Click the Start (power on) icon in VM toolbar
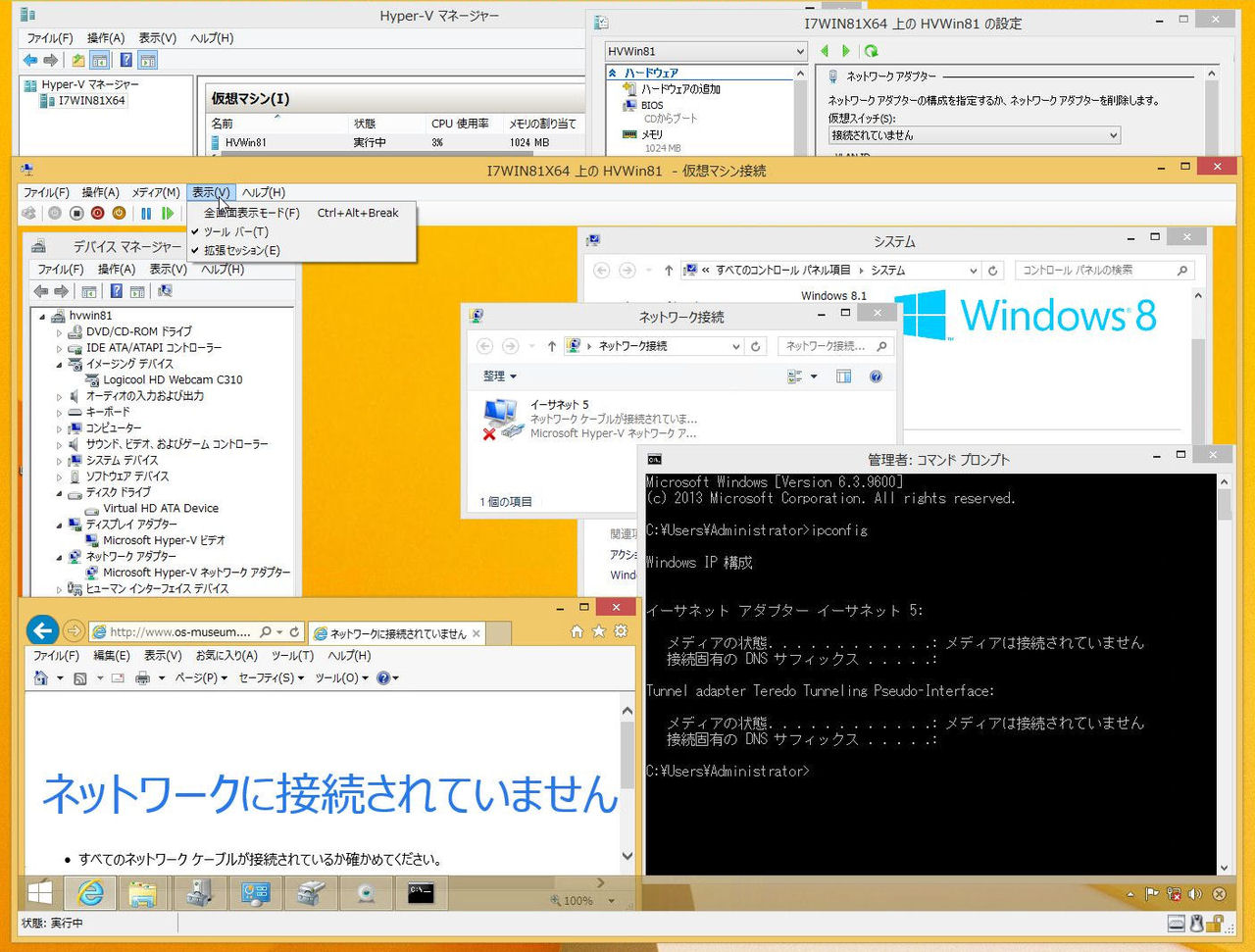1255x952 pixels. click(x=55, y=213)
